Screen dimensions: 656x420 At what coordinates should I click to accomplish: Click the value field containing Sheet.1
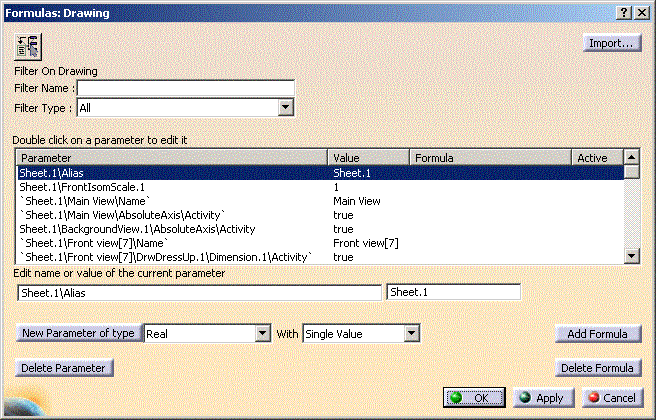(x=453, y=292)
